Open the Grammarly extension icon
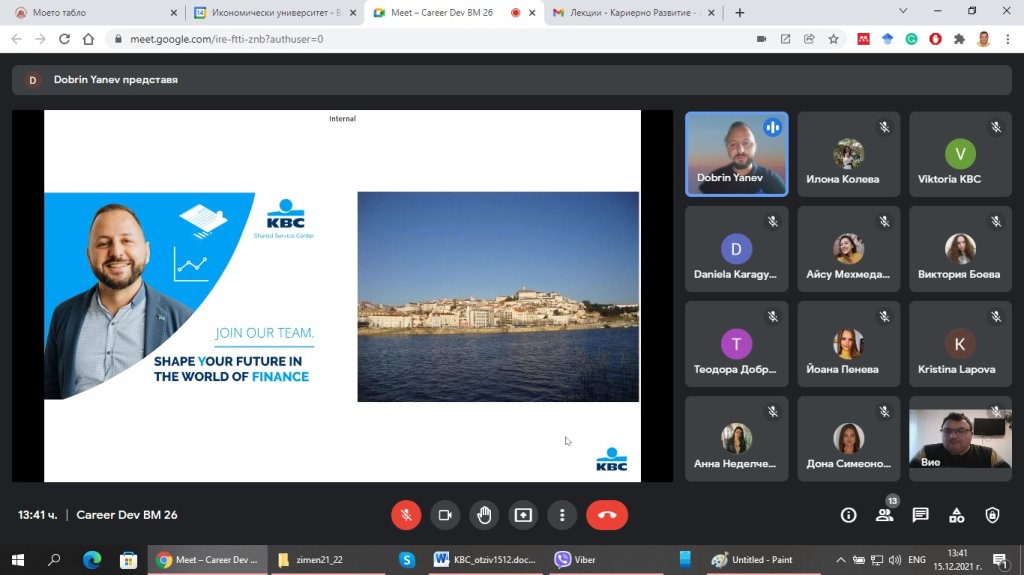The width and height of the screenshot is (1024, 575). pyautogui.click(x=911, y=39)
